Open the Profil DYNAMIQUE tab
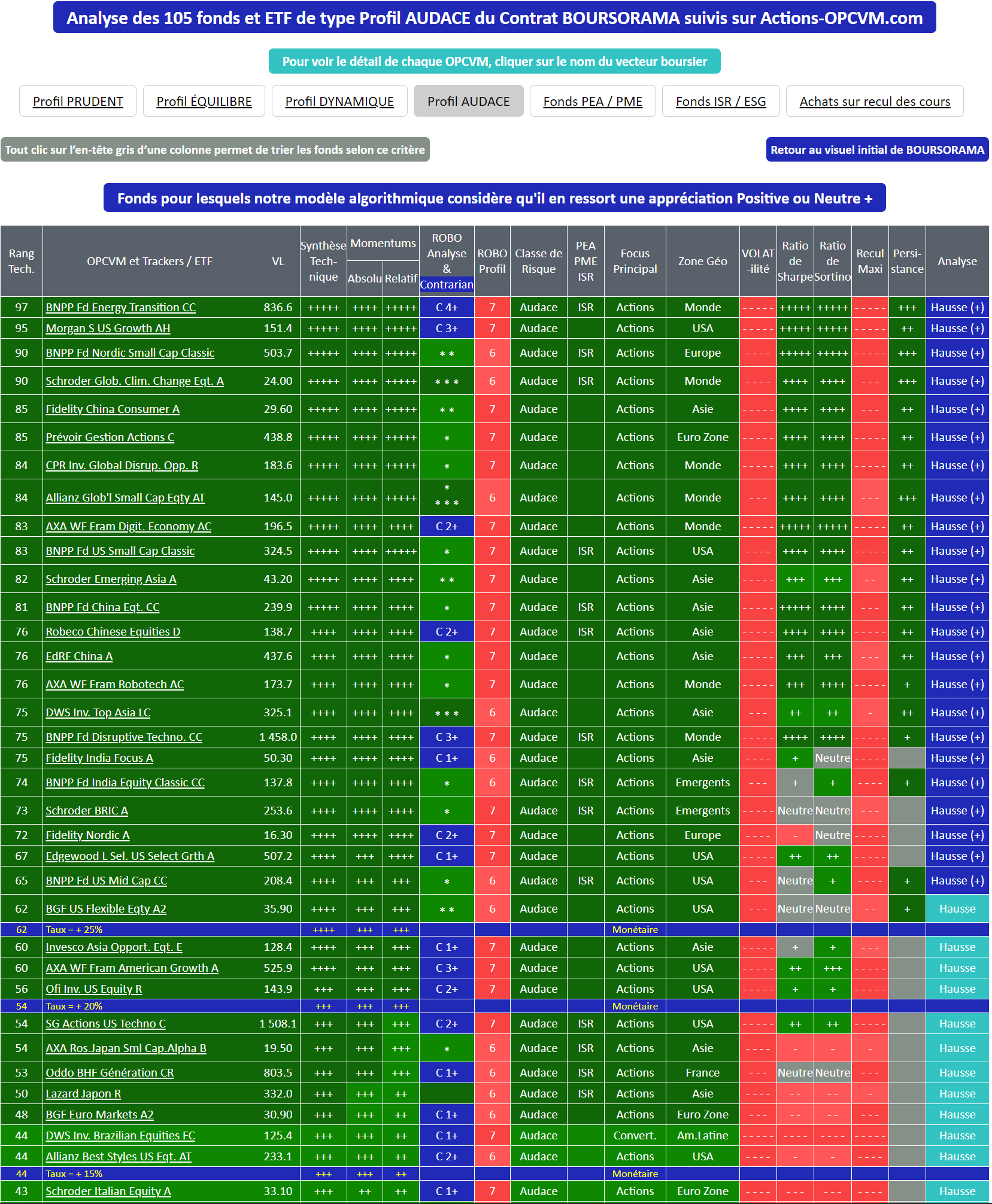The width and height of the screenshot is (992, 1204). pos(339,101)
